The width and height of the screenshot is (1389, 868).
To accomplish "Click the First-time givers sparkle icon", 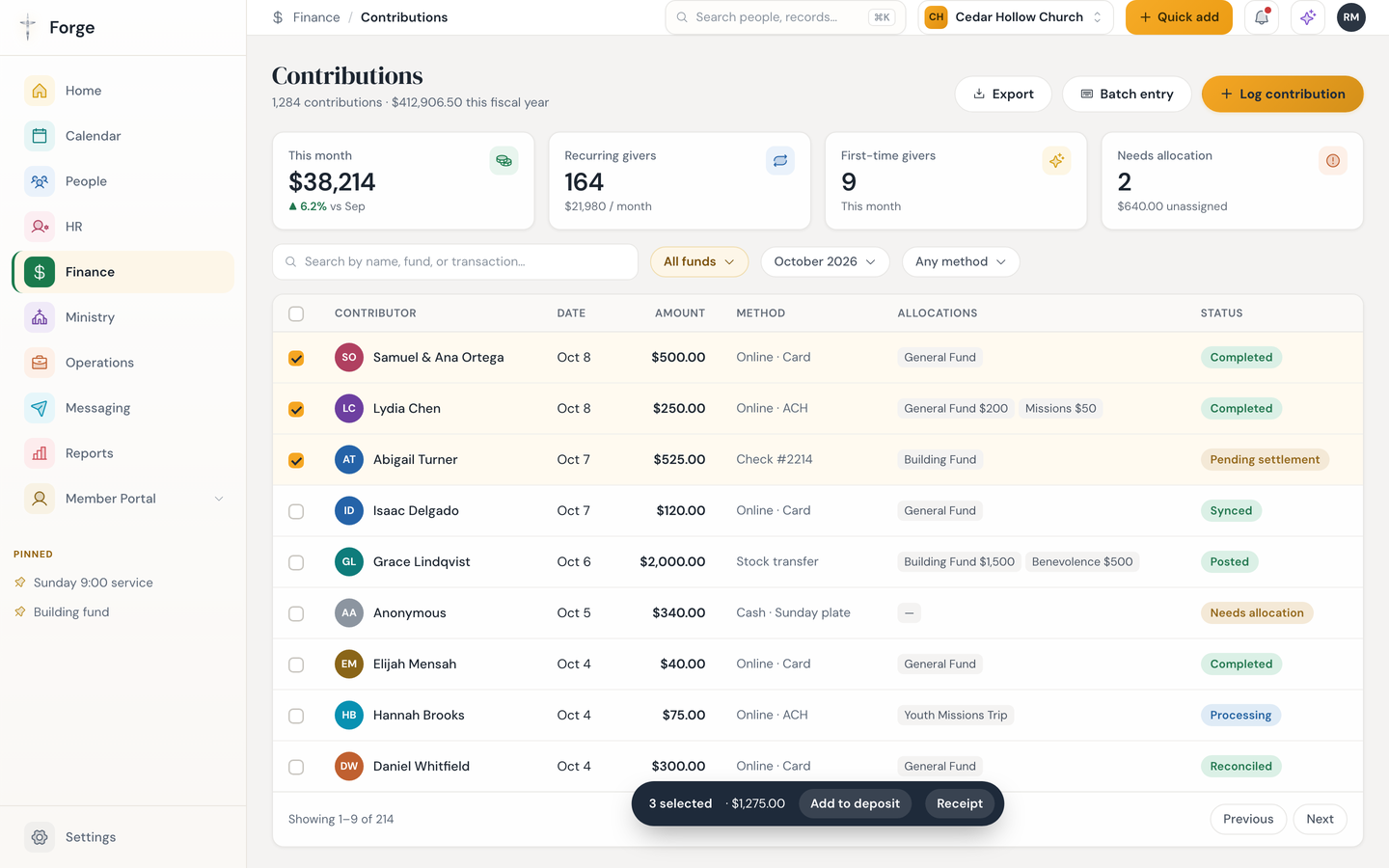I will (1057, 161).
